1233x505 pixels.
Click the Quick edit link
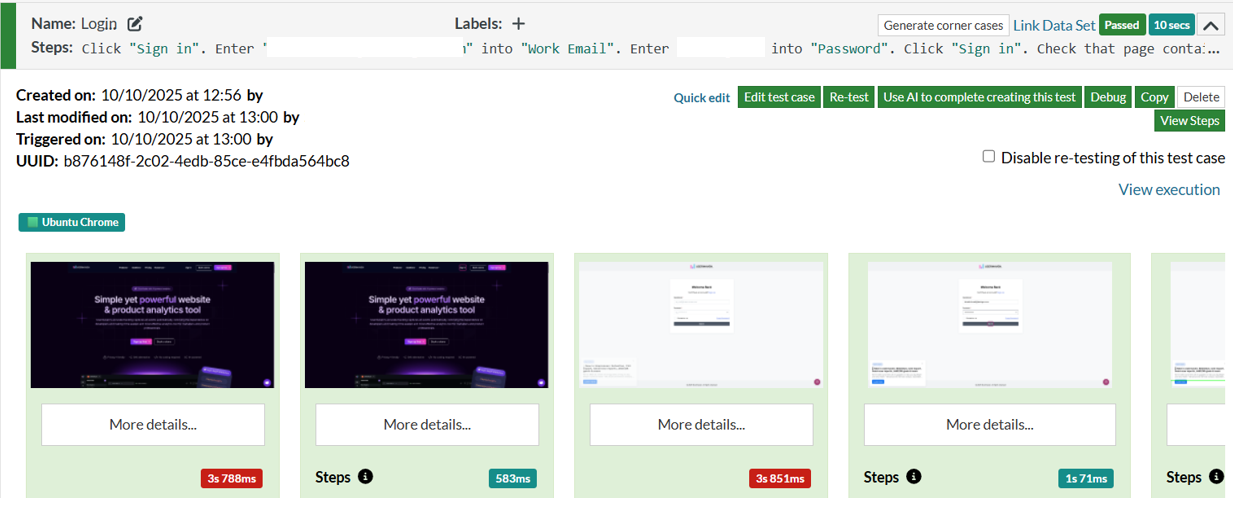tap(702, 98)
